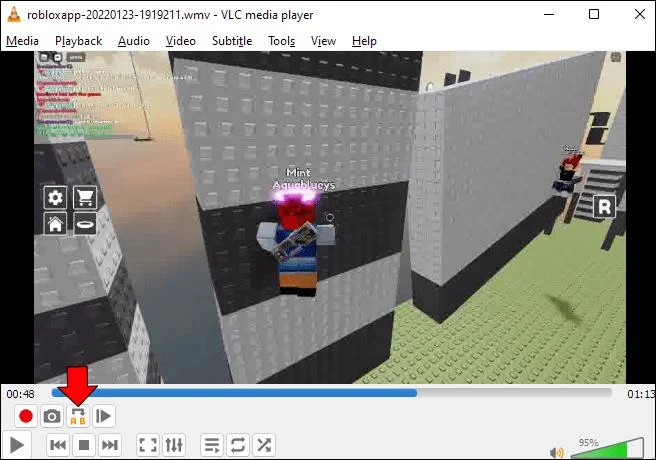The width and height of the screenshot is (656, 460).
Task: Toggle shuffle random playback
Action: coord(264,445)
